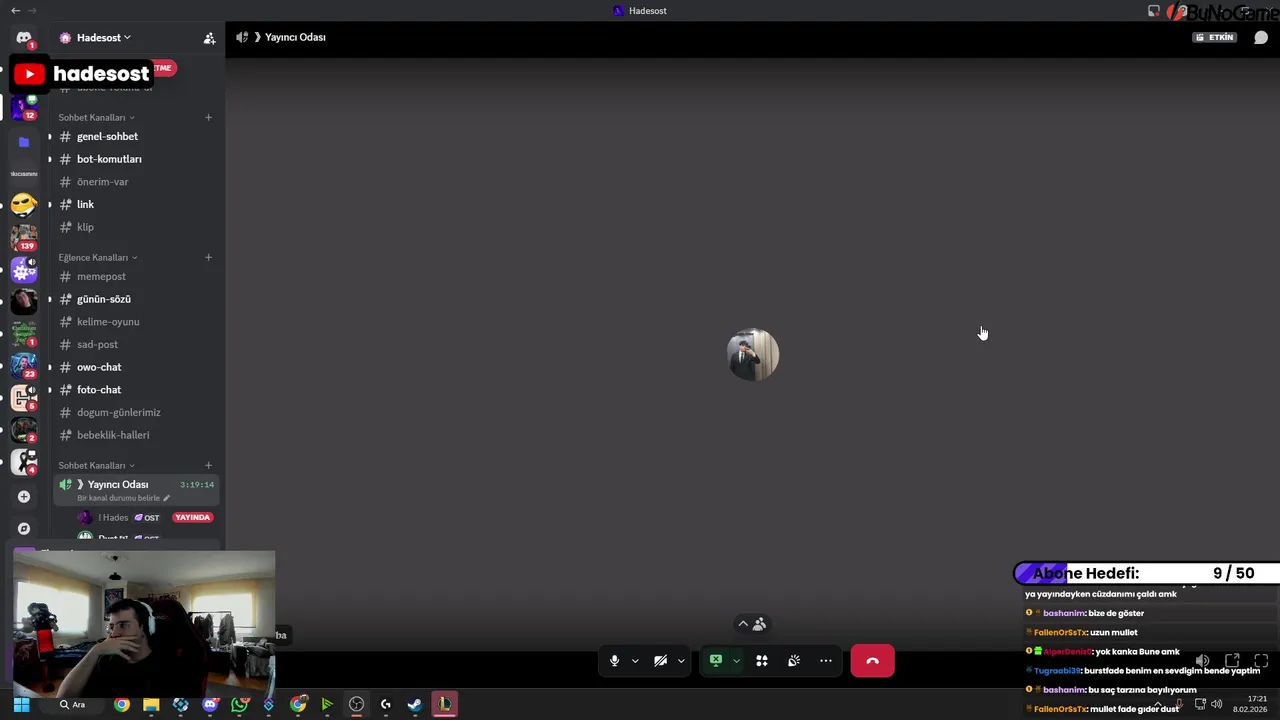Open Steam from the taskbar
Image resolution: width=1280 pixels, height=720 pixels.
pos(414,705)
